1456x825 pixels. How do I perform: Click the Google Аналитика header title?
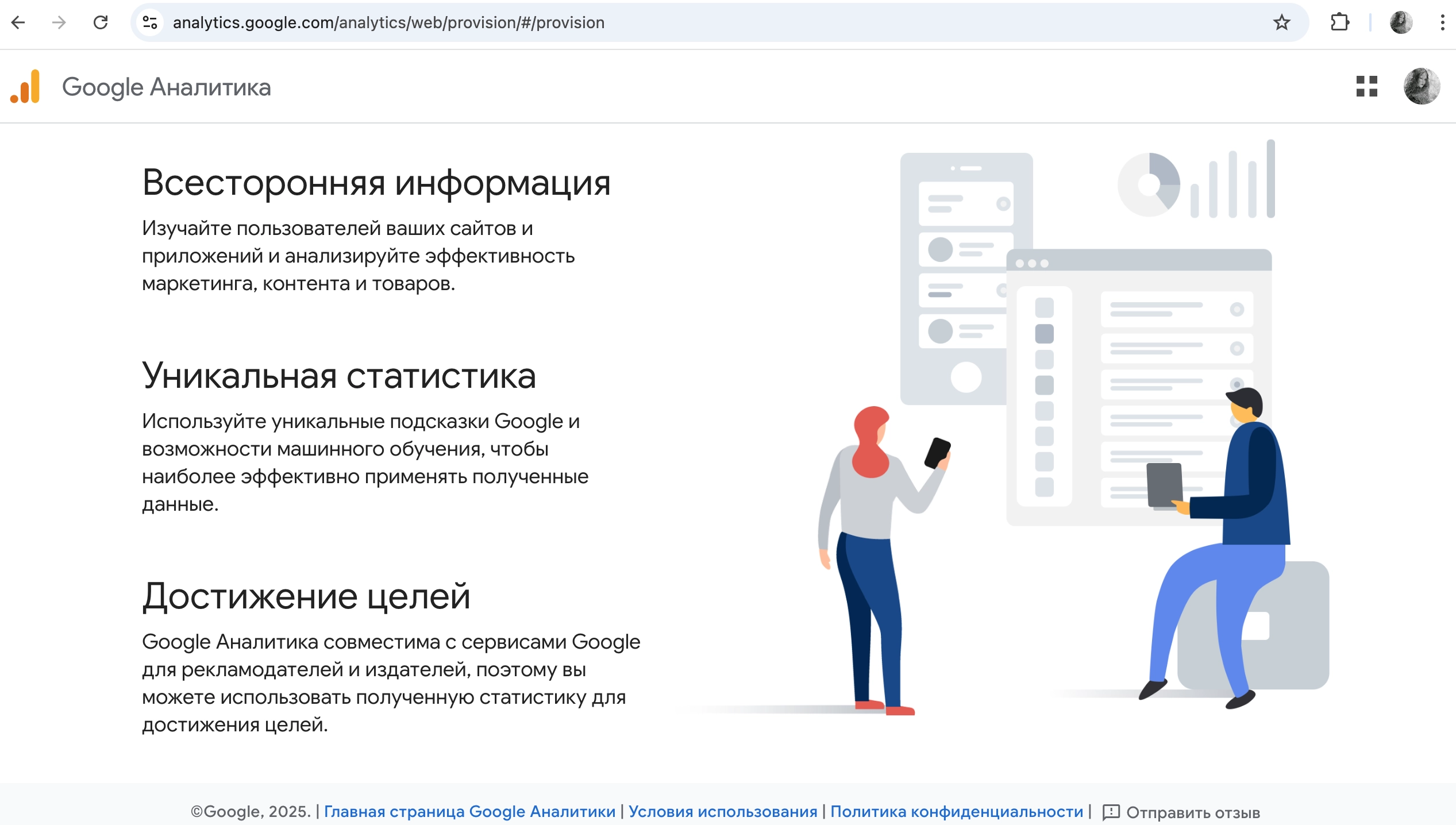(167, 87)
